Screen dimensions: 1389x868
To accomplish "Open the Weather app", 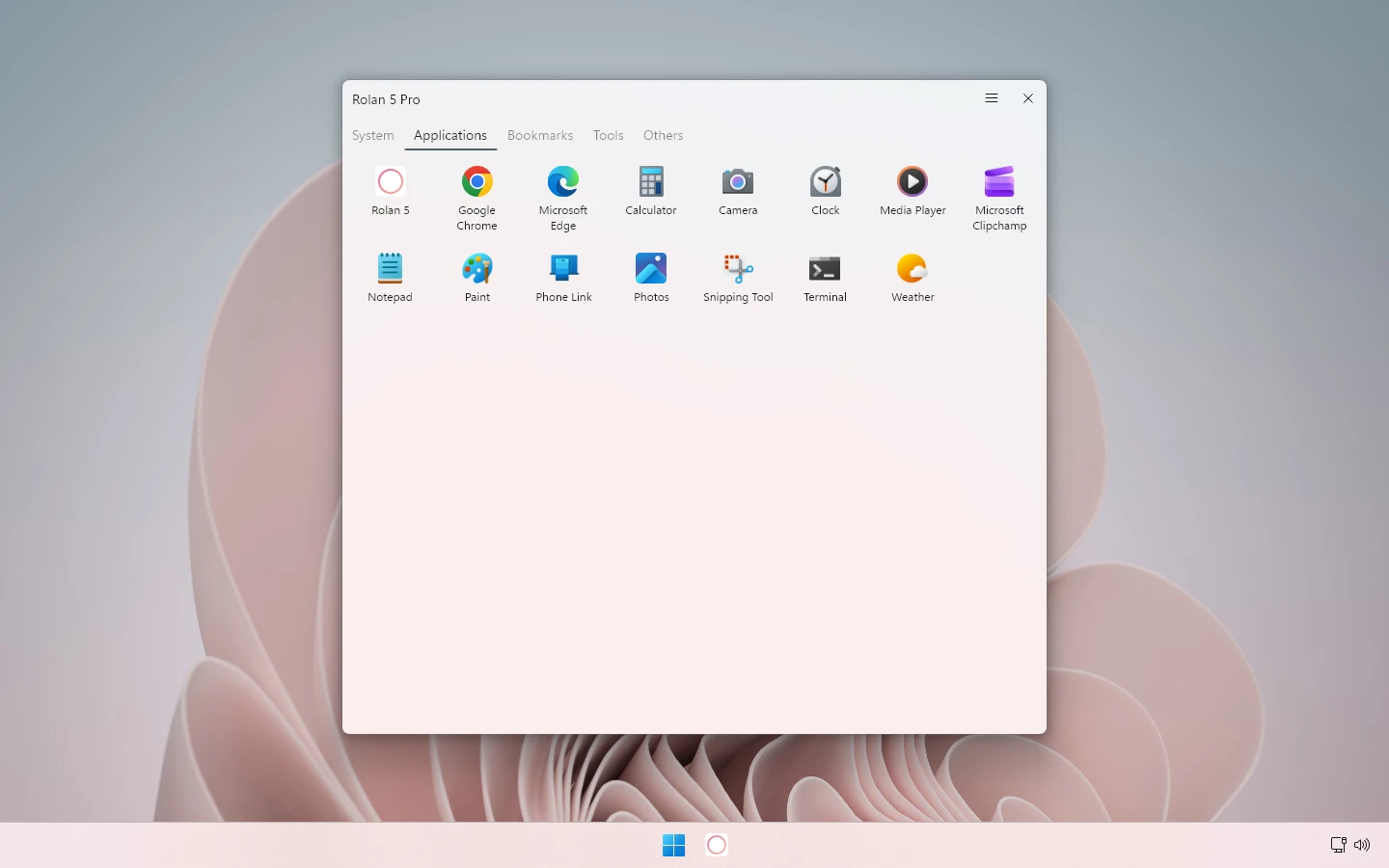I will click(x=912, y=277).
